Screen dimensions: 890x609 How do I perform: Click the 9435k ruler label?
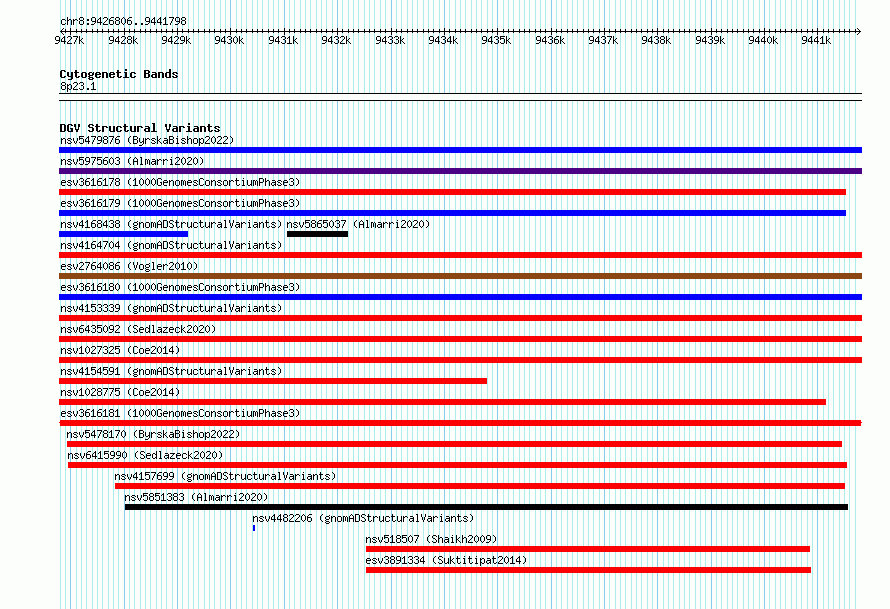pos(496,40)
